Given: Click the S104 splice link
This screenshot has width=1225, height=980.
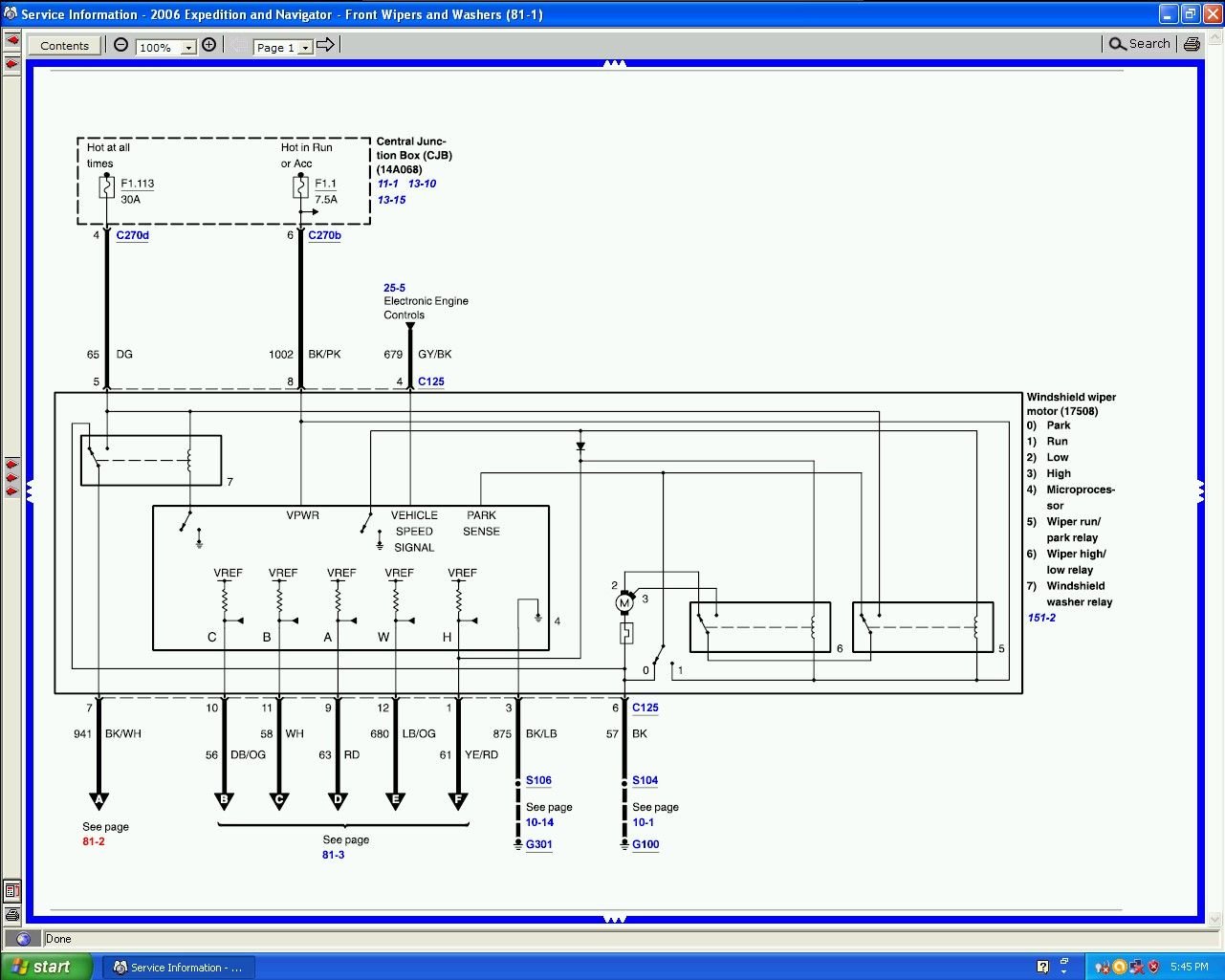Looking at the screenshot, I should pos(645,781).
